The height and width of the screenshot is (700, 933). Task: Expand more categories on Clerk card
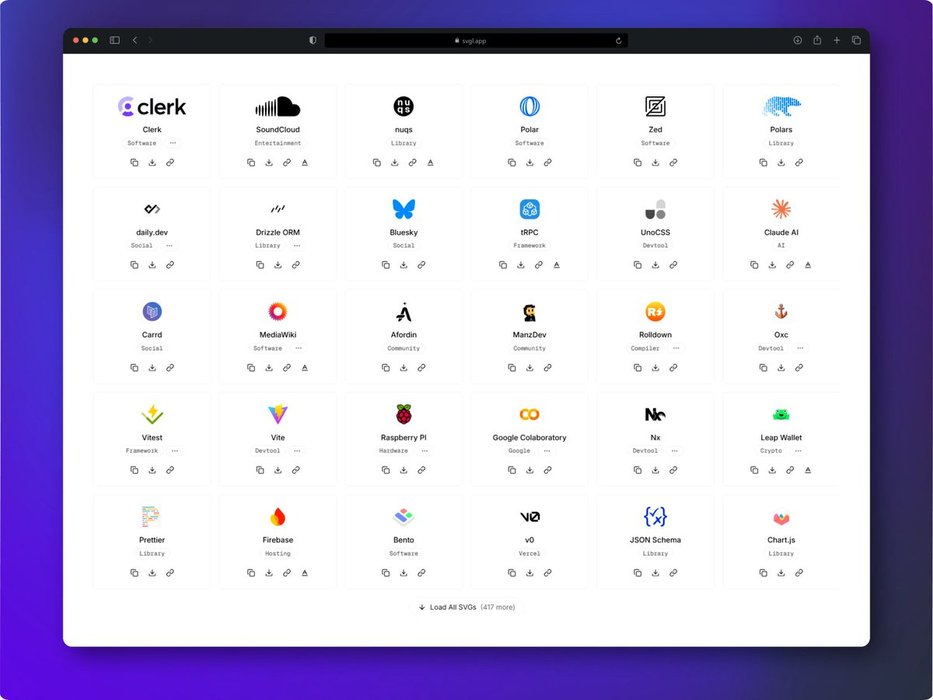[x=173, y=143]
